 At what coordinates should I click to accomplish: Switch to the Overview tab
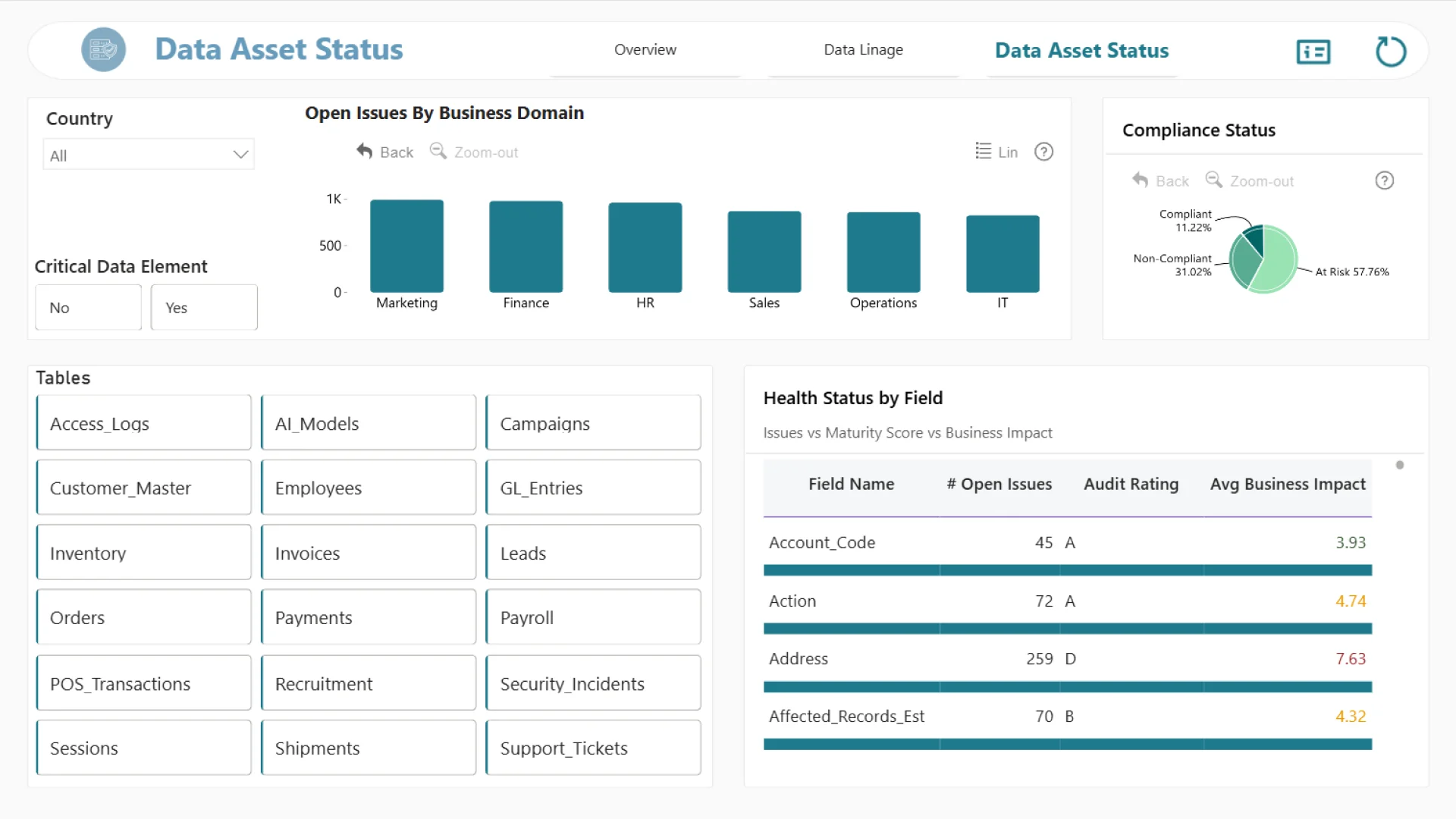[645, 50]
